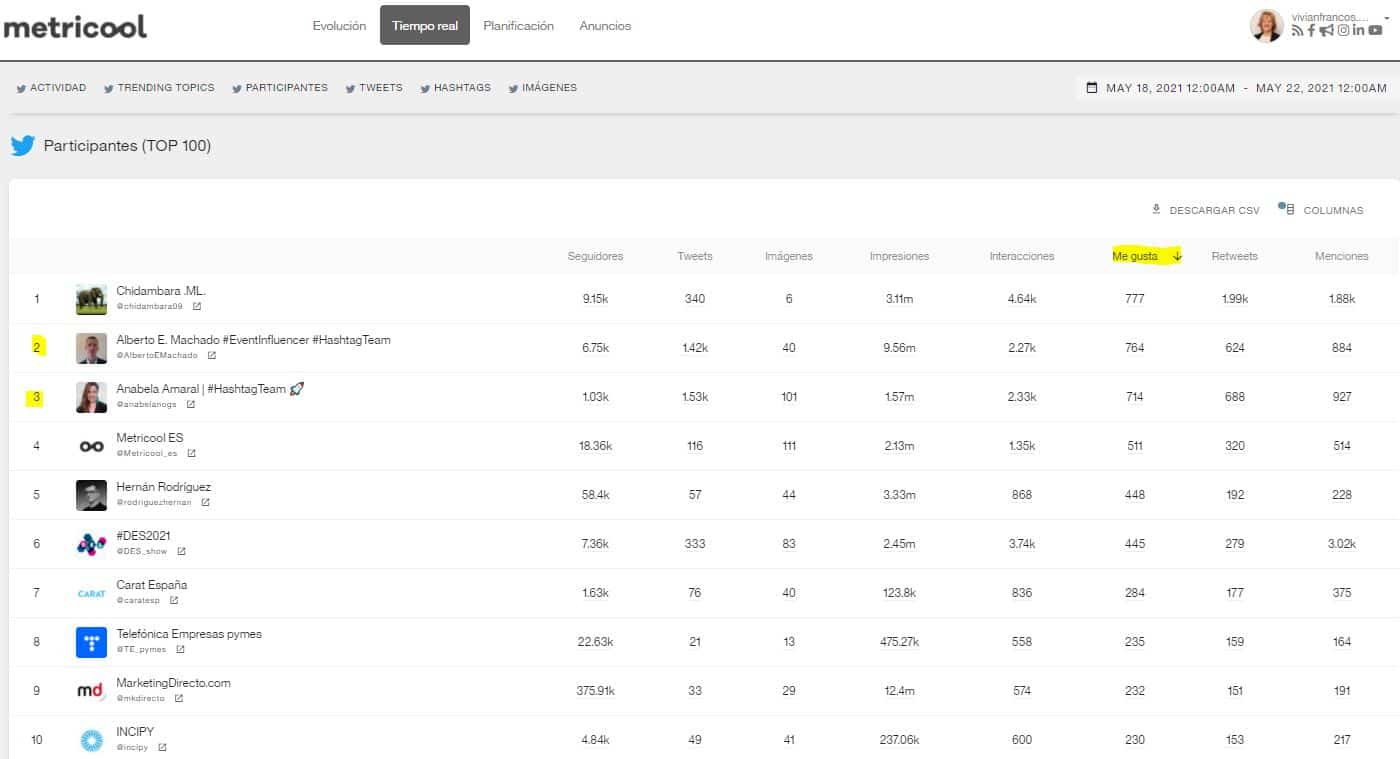Download the CSV file
Image resolution: width=1400 pixels, height=759 pixels.
tap(1206, 210)
